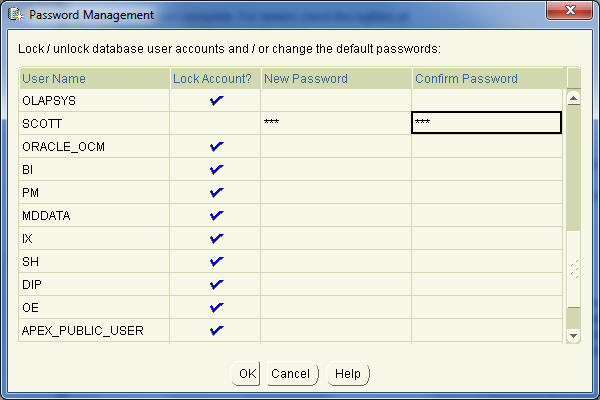Focus SCOTT's New Password field
600x400 pixels.
pyautogui.click(x=336, y=123)
